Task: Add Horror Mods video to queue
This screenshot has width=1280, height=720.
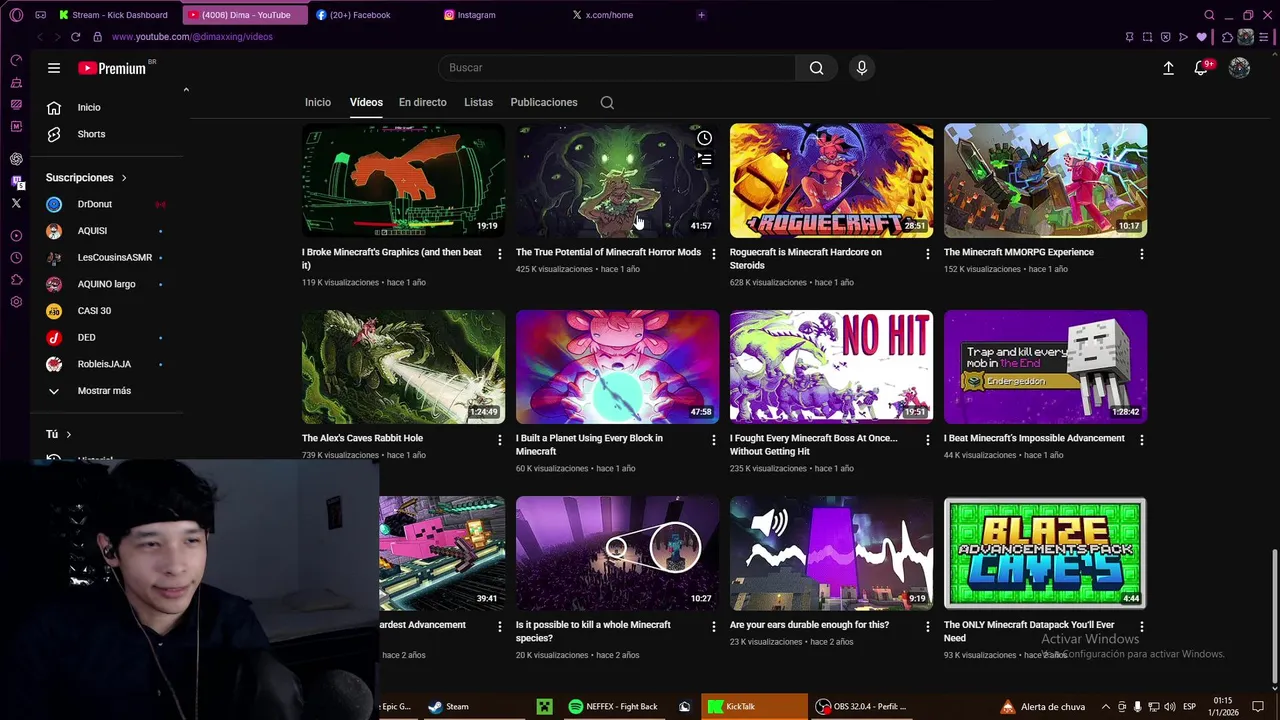Action: coord(705,159)
